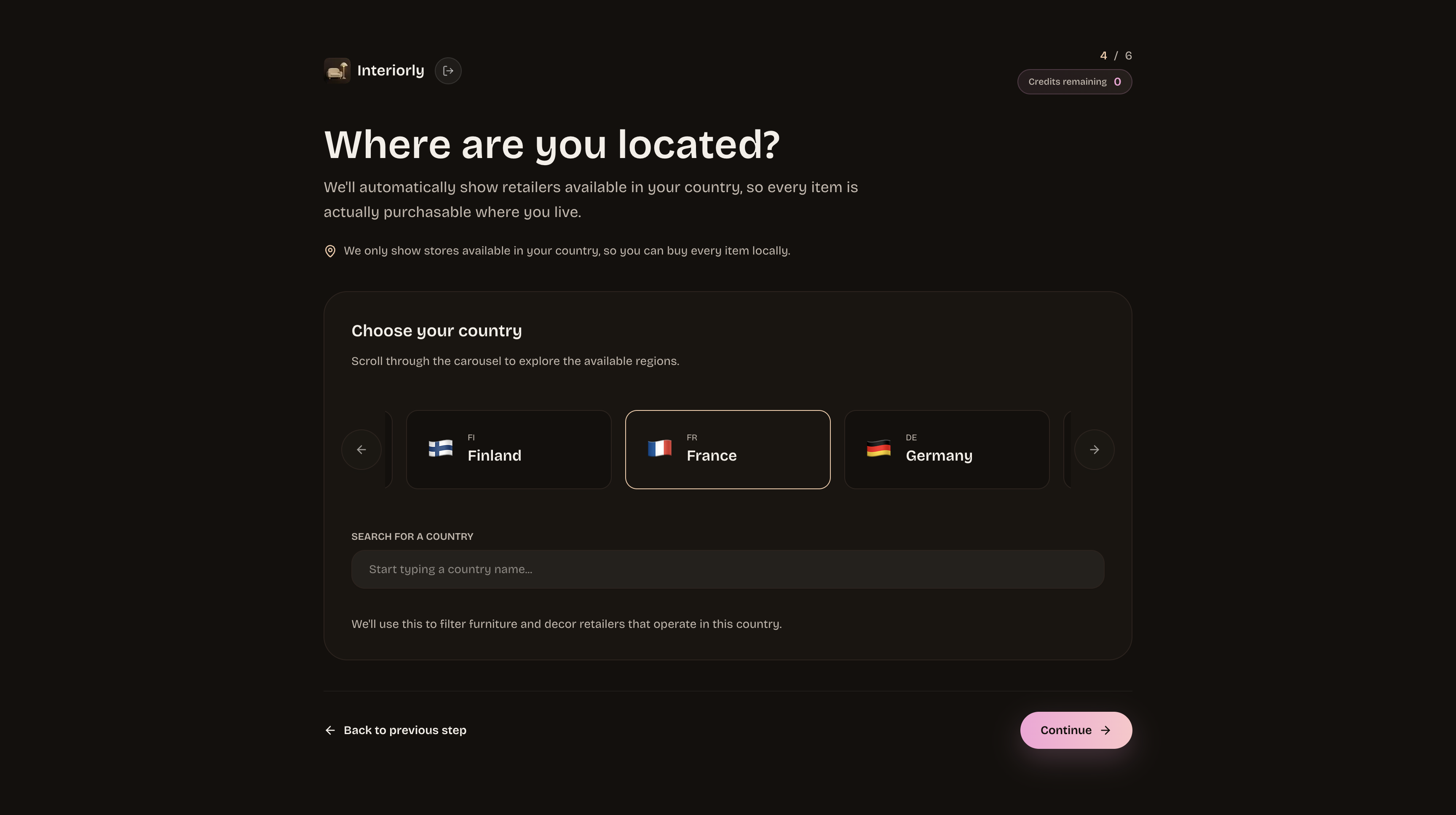Reveal more regions using the forward arrow
Viewport: 1456px width, 815px height.
pyautogui.click(x=1094, y=449)
